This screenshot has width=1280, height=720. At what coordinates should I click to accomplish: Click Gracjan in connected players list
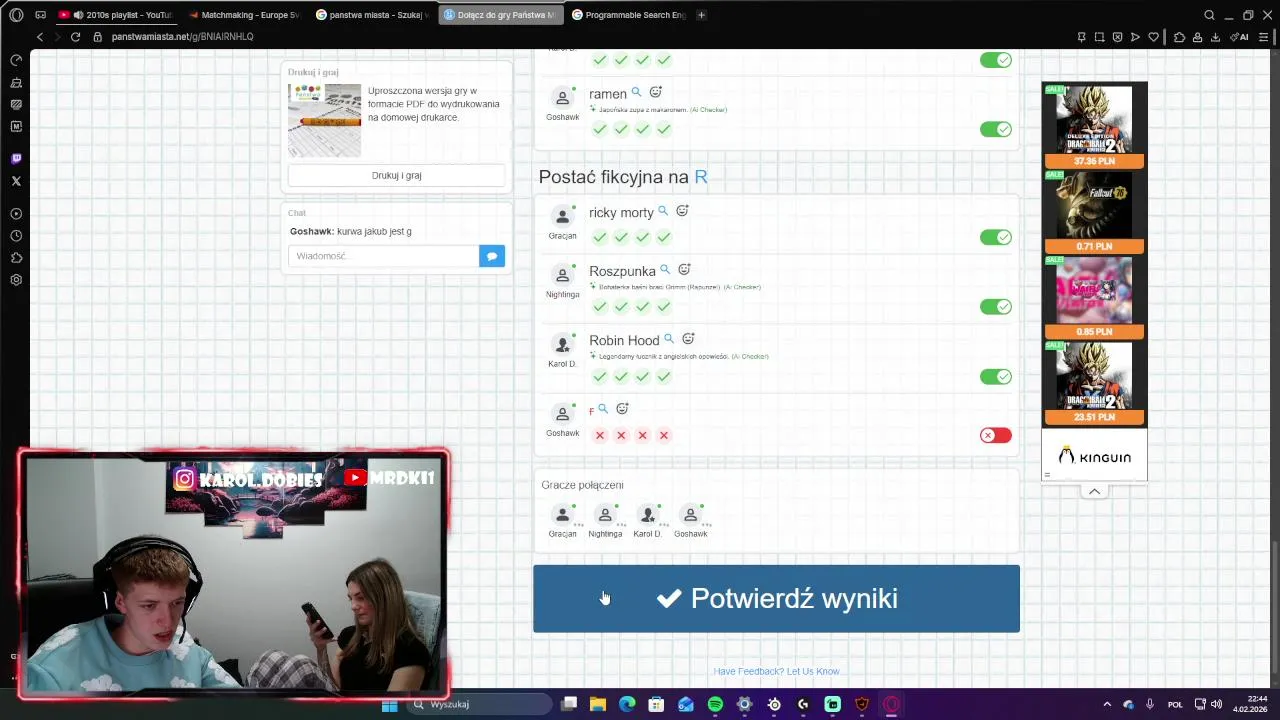tap(562, 521)
